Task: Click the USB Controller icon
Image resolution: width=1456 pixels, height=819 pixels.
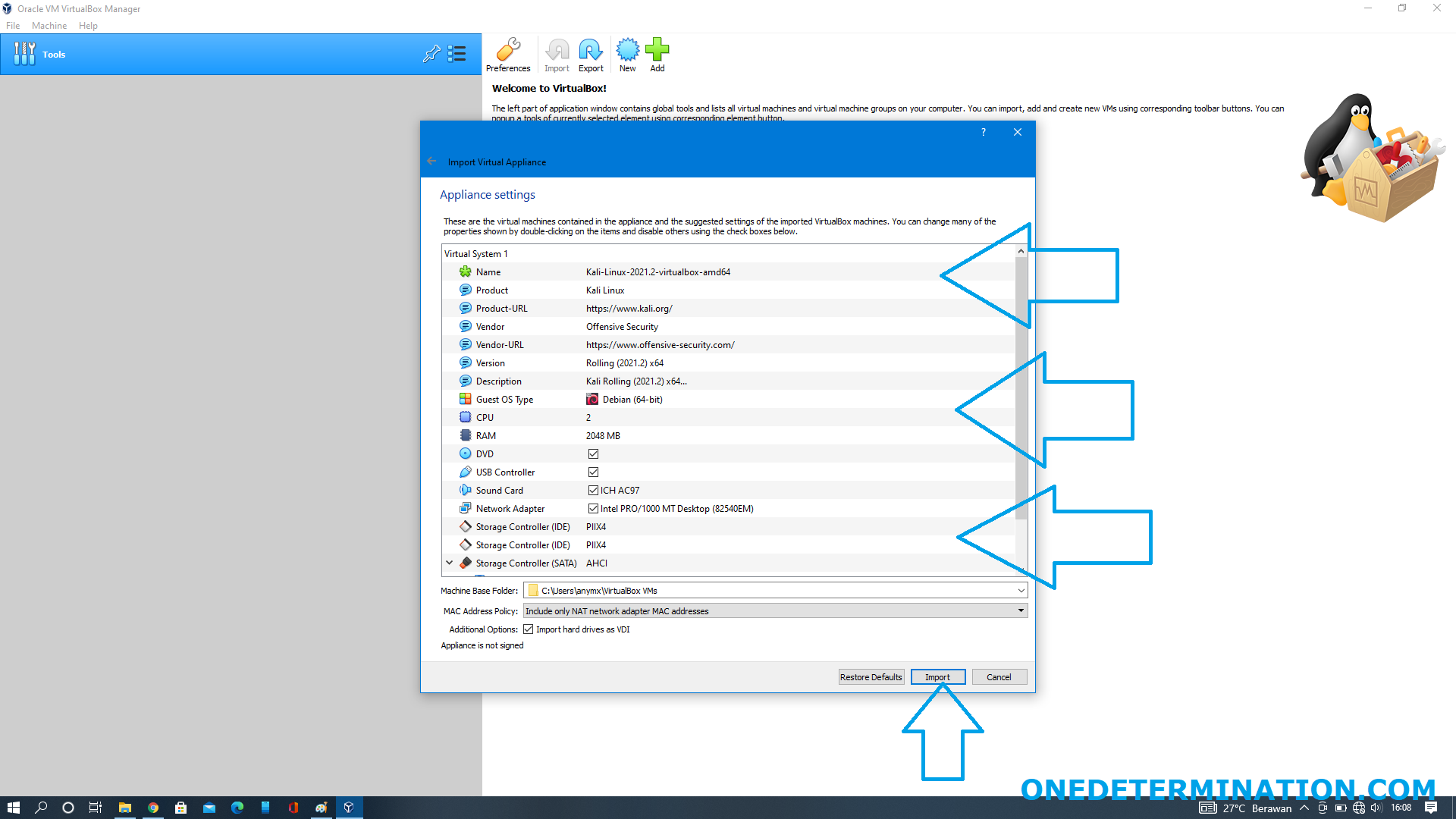Action: coord(466,472)
